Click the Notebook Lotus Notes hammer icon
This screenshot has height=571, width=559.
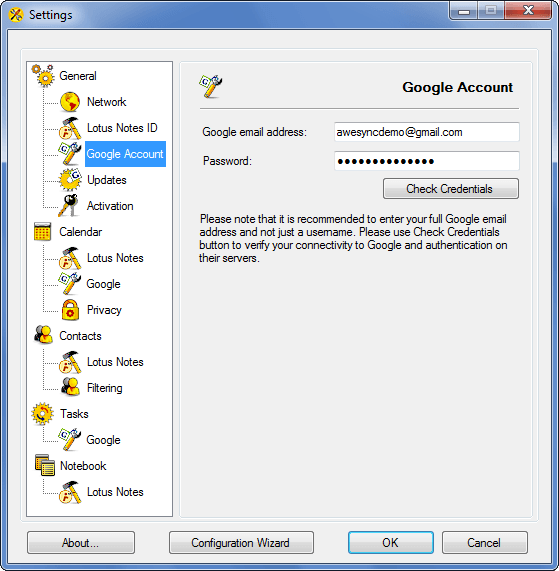point(70,492)
